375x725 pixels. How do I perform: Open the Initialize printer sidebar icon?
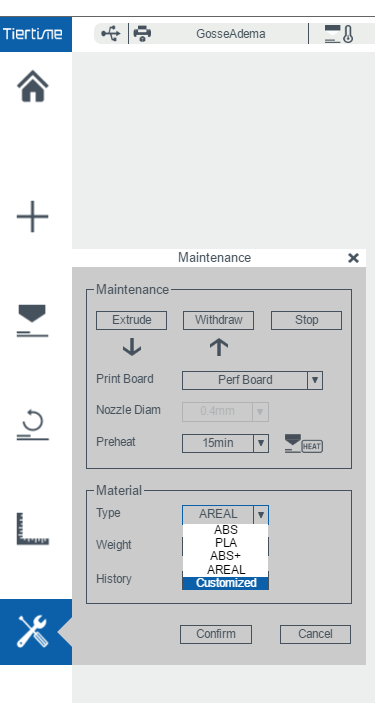click(33, 424)
